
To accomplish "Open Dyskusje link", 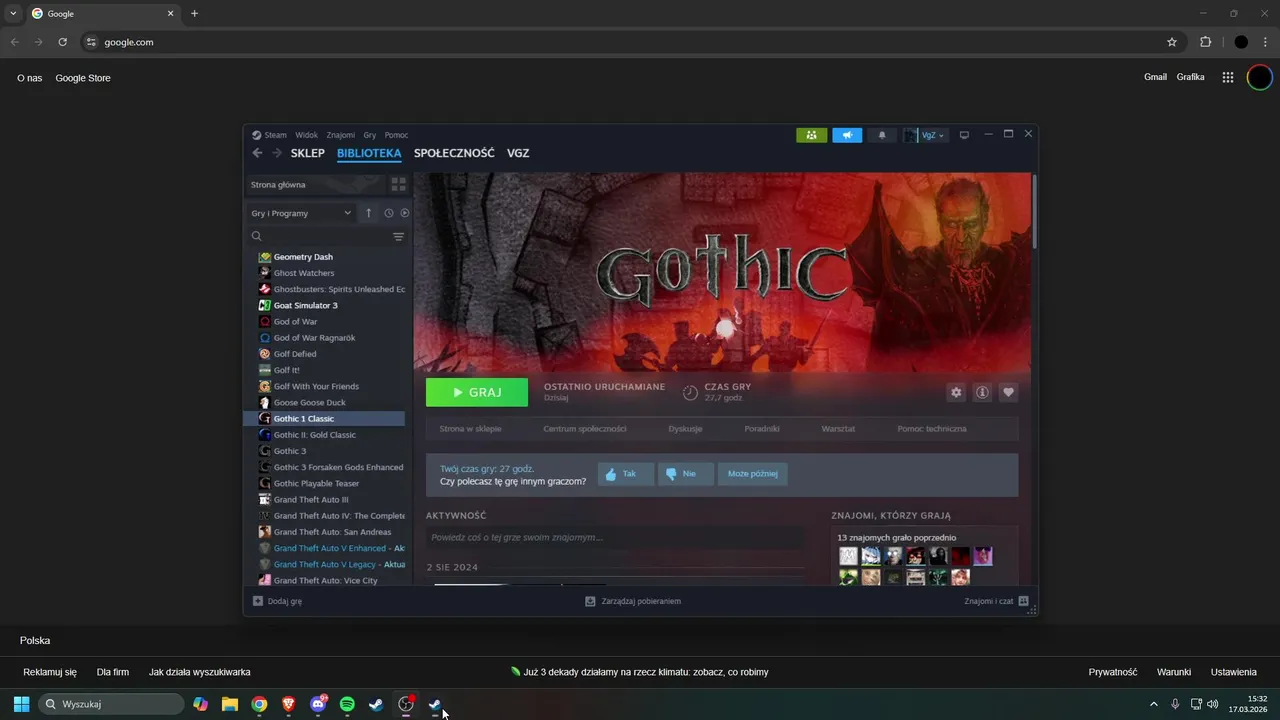I will [685, 429].
